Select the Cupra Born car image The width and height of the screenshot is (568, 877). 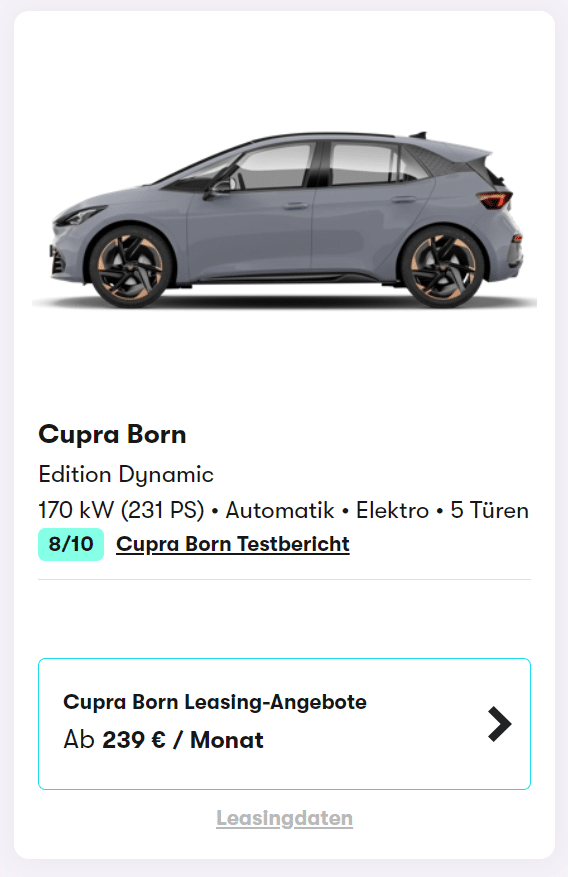285,220
